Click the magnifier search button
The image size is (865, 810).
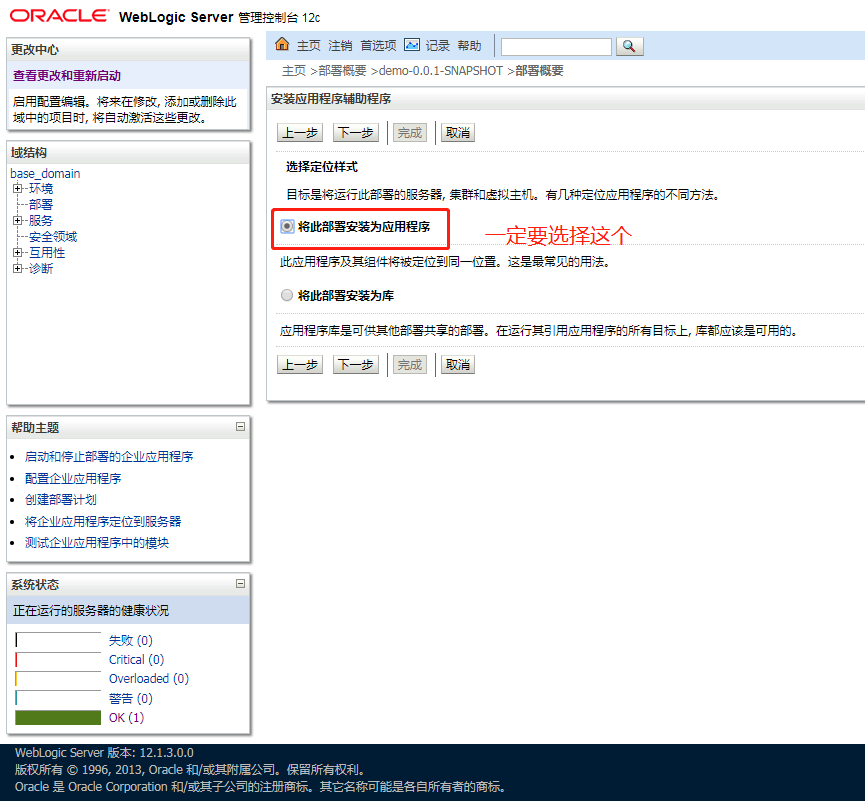[629, 46]
